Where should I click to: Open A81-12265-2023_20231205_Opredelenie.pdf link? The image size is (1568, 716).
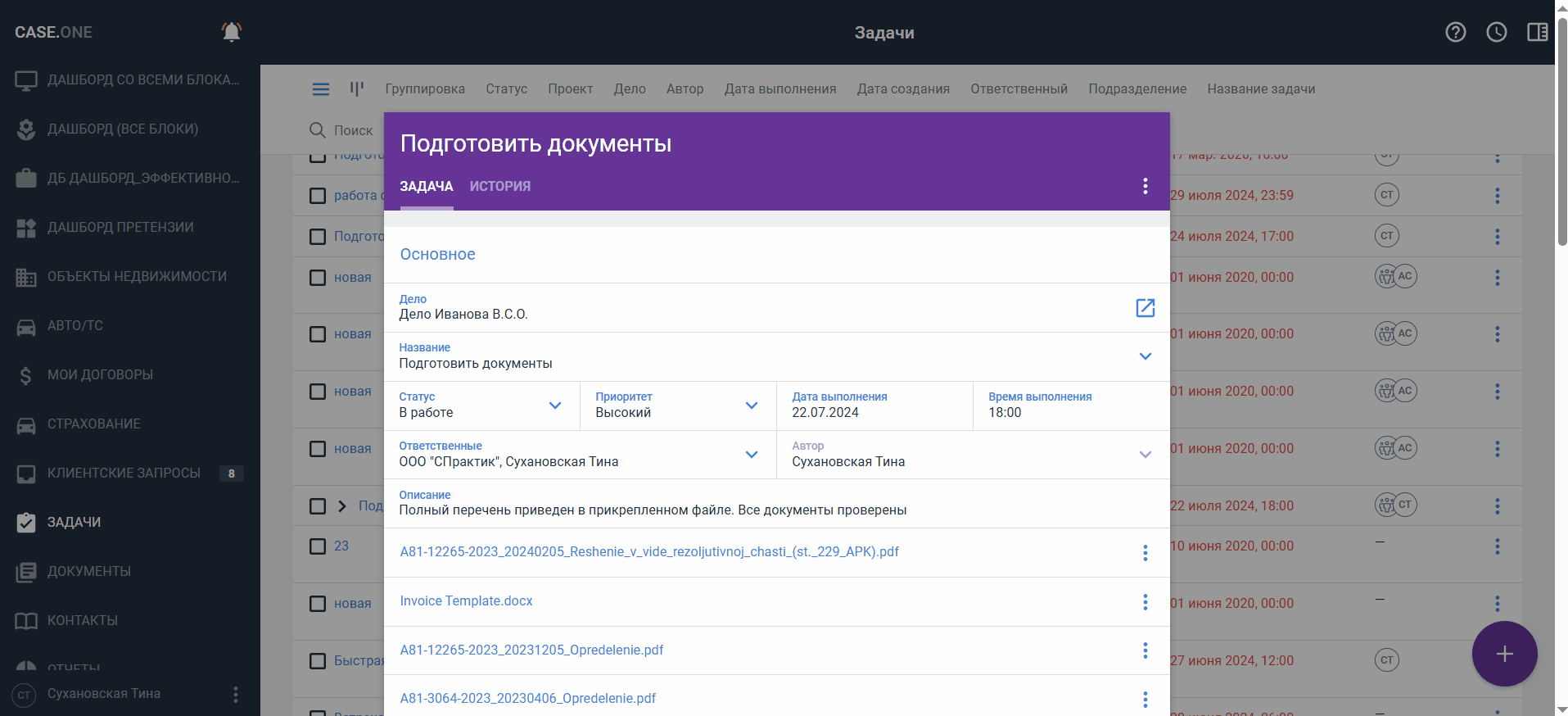pos(531,650)
